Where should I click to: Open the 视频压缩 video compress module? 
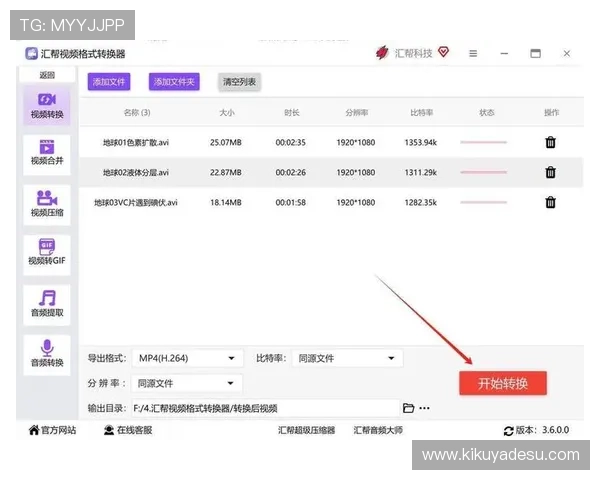[47, 205]
